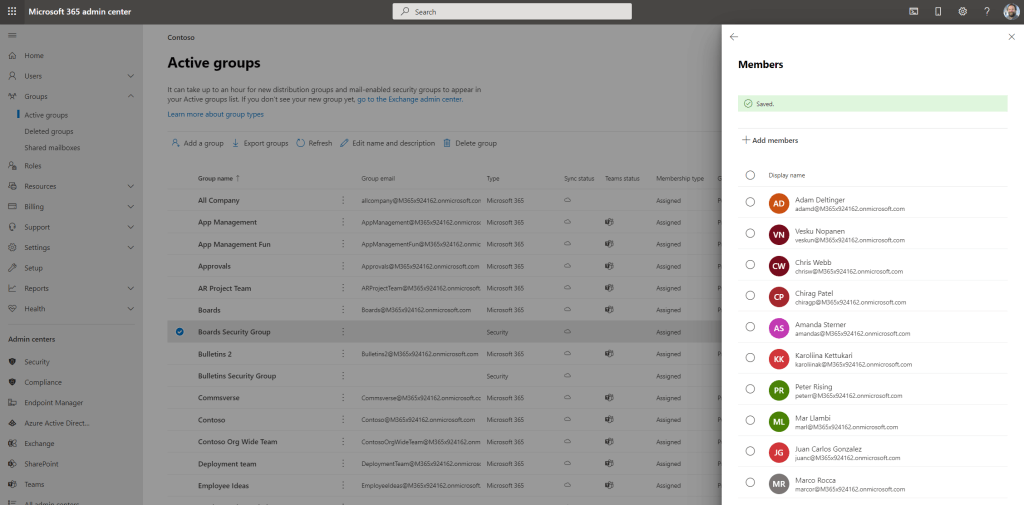This screenshot has height=505, width=1024.
Task: Click the settings gear in top bar
Action: click(962, 11)
